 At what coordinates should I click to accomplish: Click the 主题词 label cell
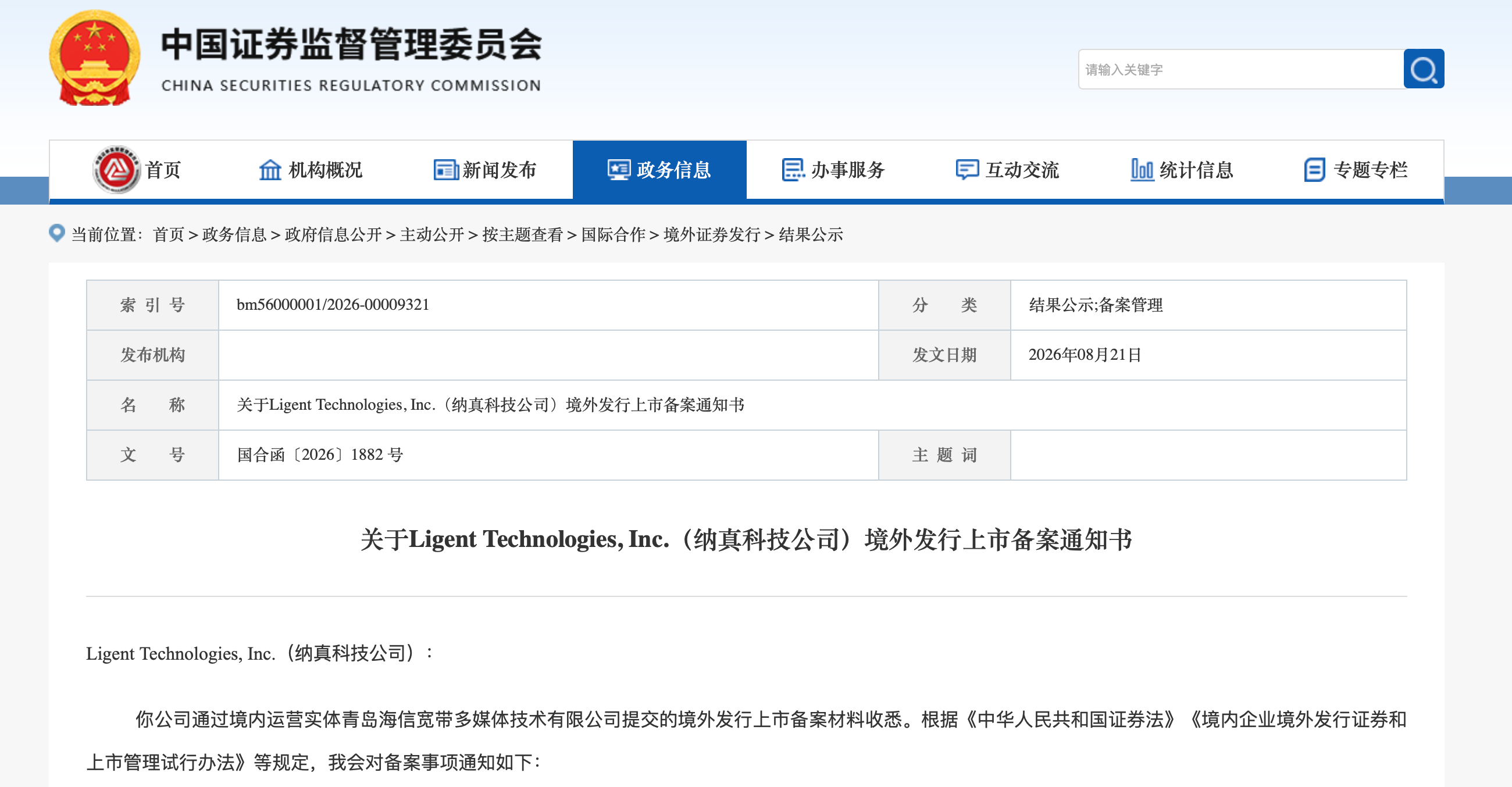coord(944,455)
